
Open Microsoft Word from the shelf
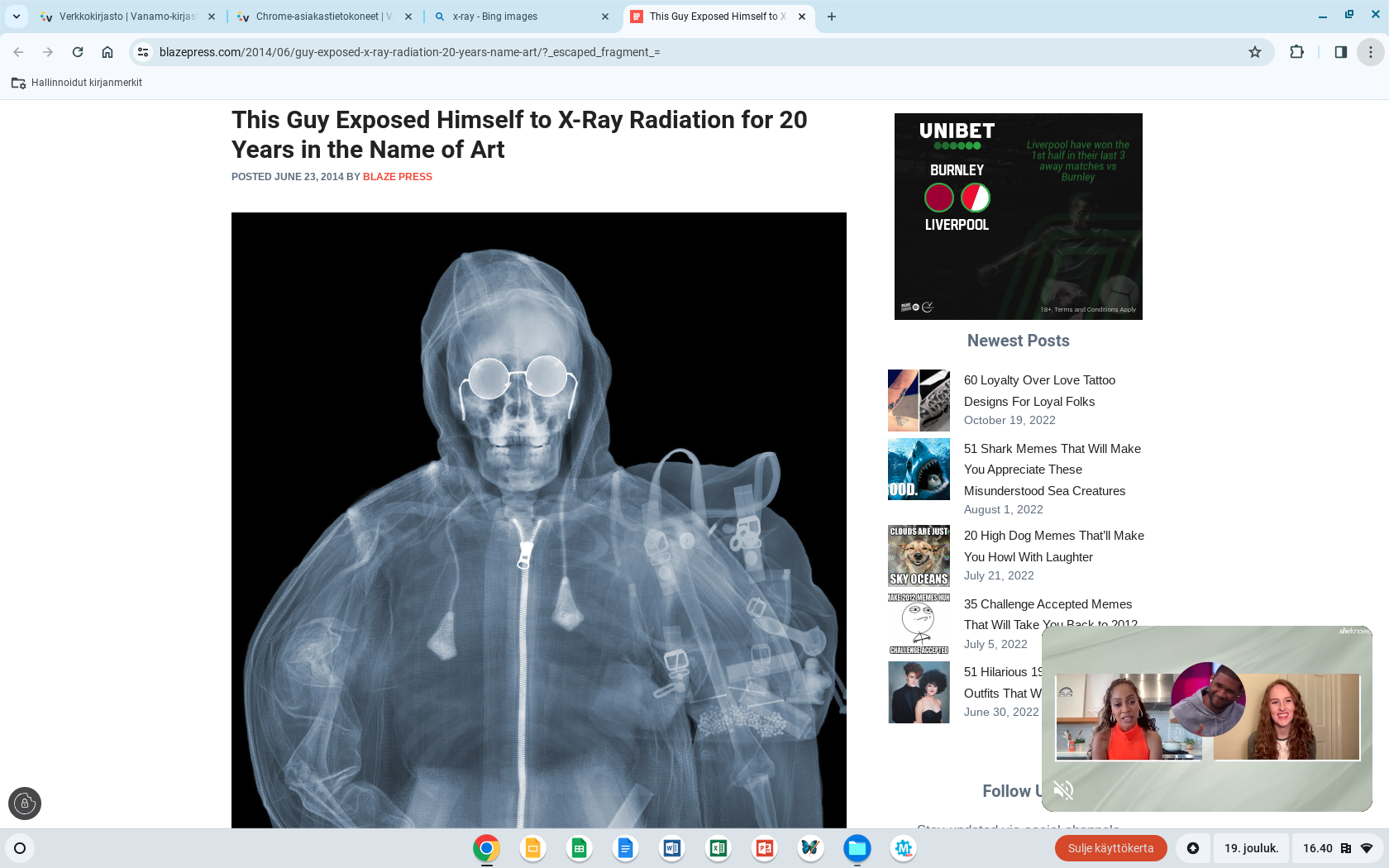(x=671, y=848)
